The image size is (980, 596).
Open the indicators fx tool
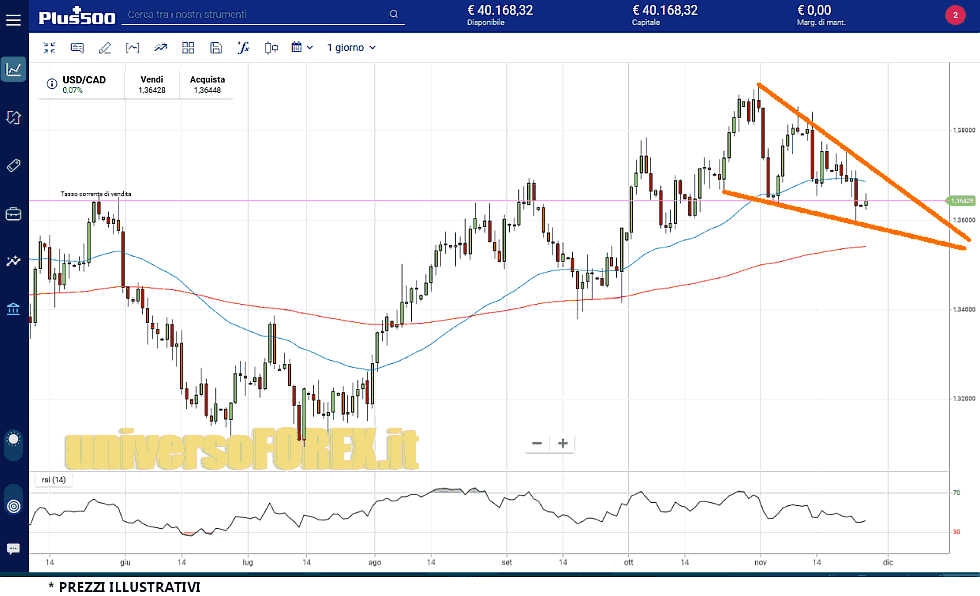point(243,47)
